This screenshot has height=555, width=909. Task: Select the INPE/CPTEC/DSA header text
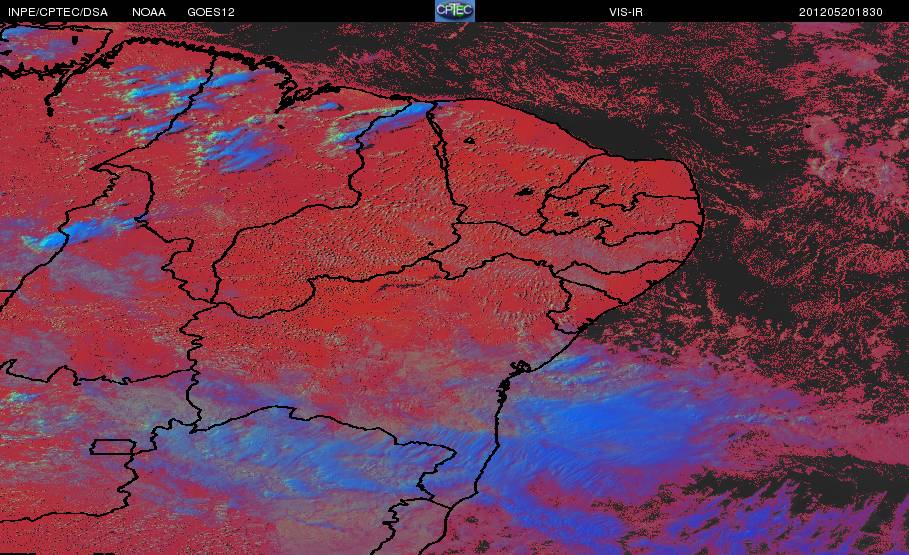click(58, 12)
